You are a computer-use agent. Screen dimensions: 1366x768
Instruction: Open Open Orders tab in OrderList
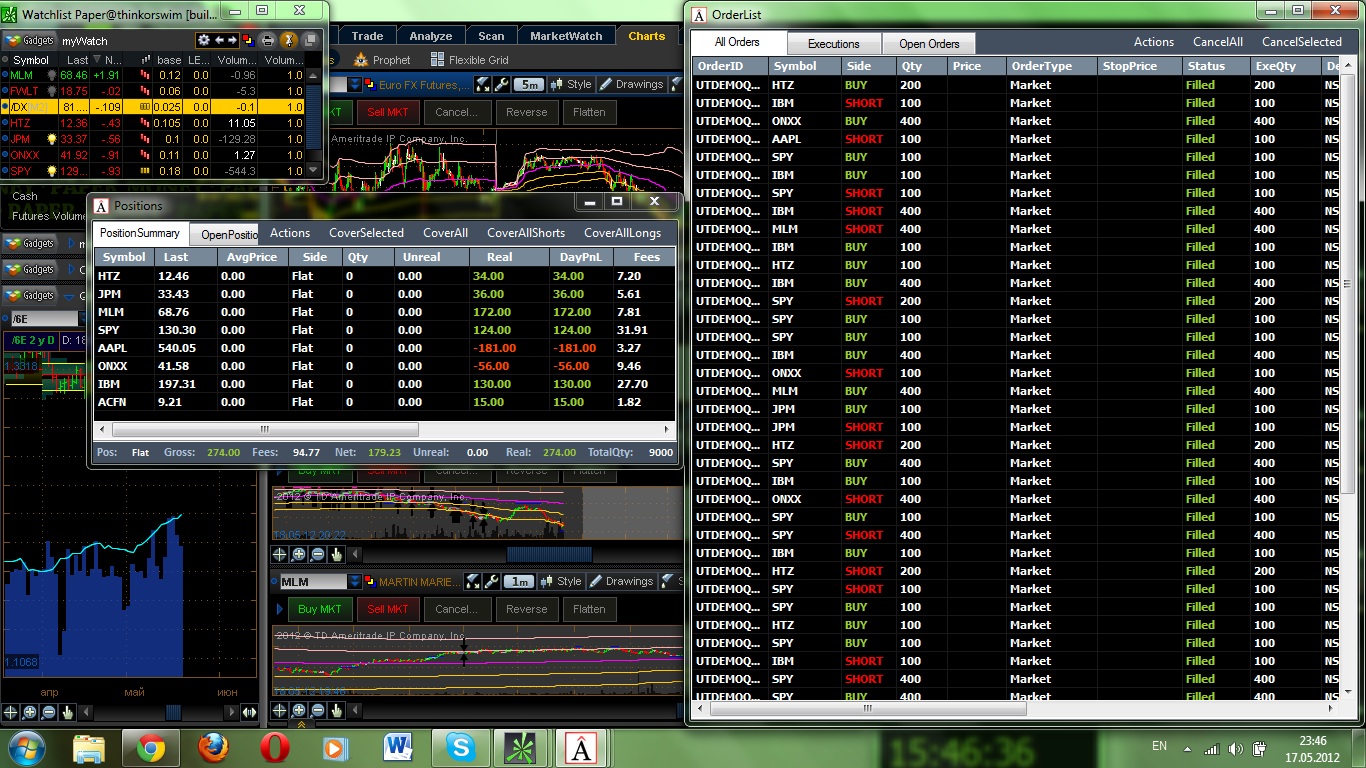tap(929, 43)
